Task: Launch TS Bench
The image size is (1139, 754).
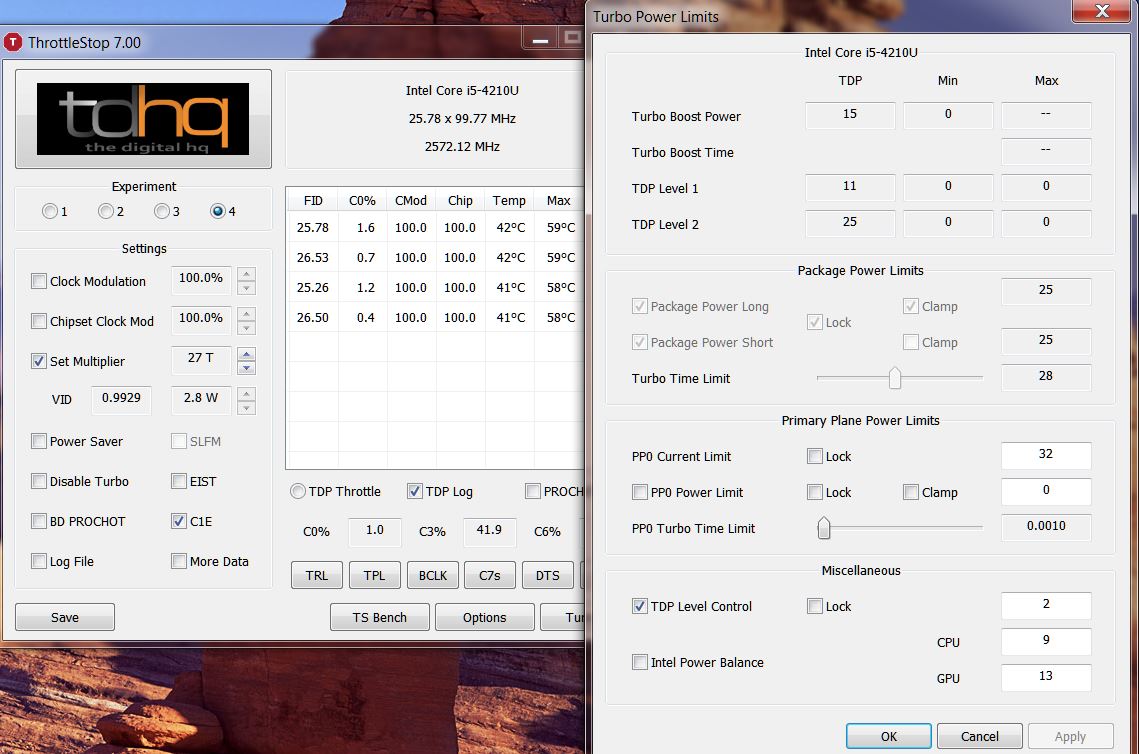Action: [380, 617]
